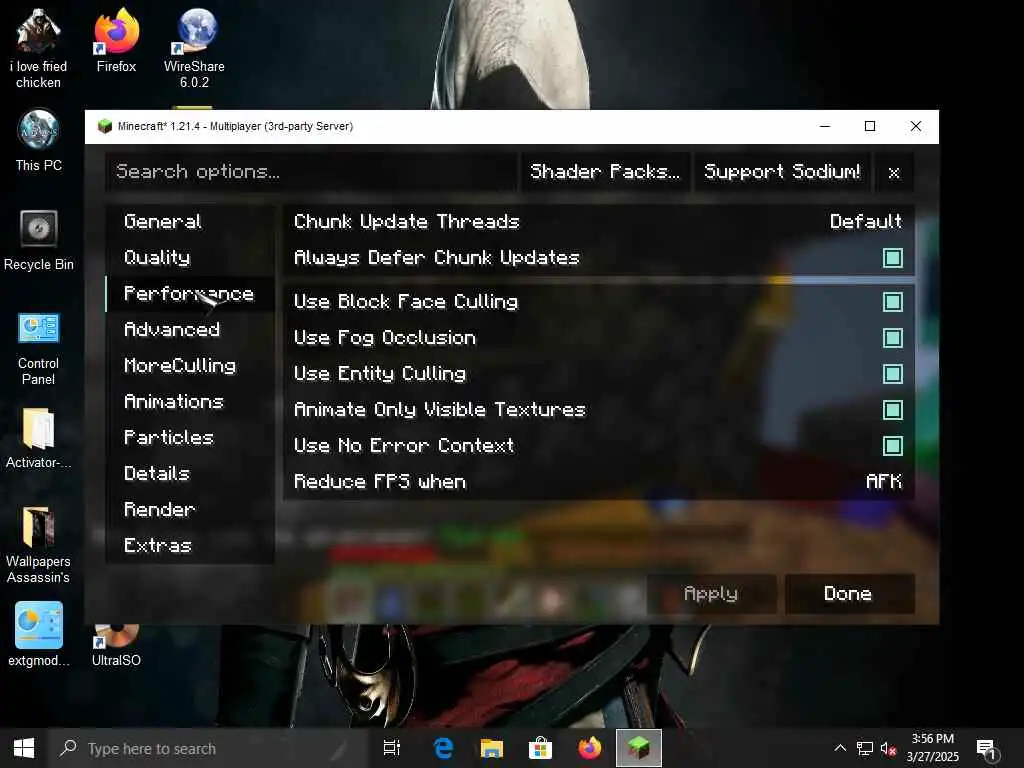Open the Windows Start menu
Viewport: 1024px width, 768px height.
pos(24,748)
